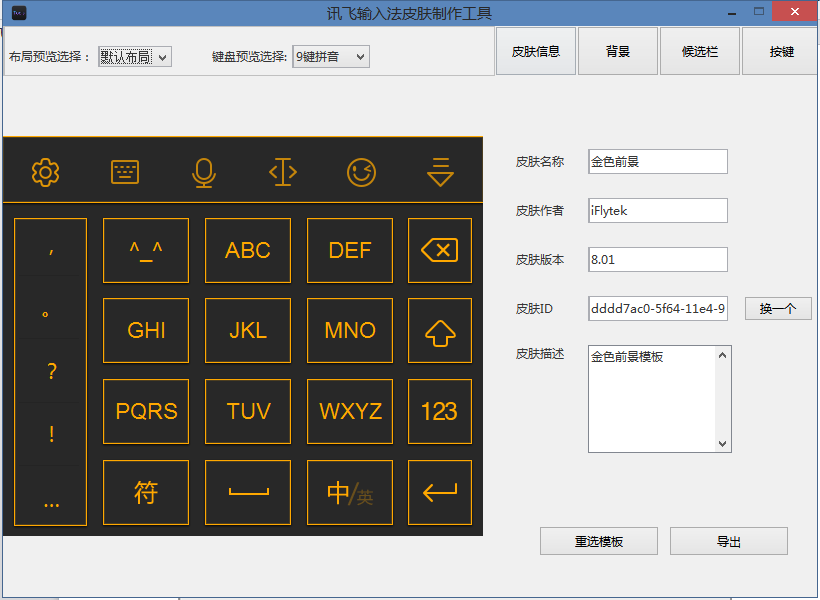820x600 pixels.
Task: Switch to the 皮肤信息 tab
Action: pyautogui.click(x=536, y=51)
